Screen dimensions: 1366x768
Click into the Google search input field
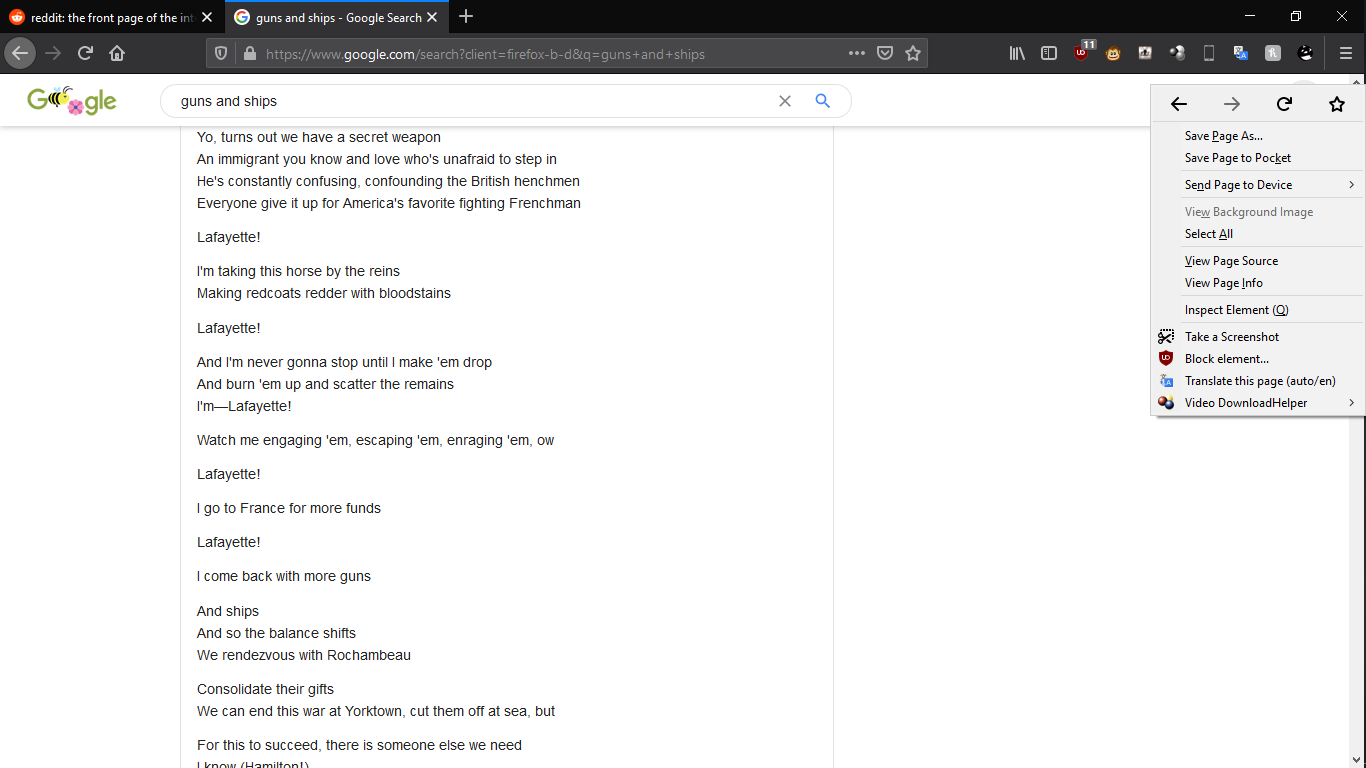pyautogui.click(x=470, y=101)
